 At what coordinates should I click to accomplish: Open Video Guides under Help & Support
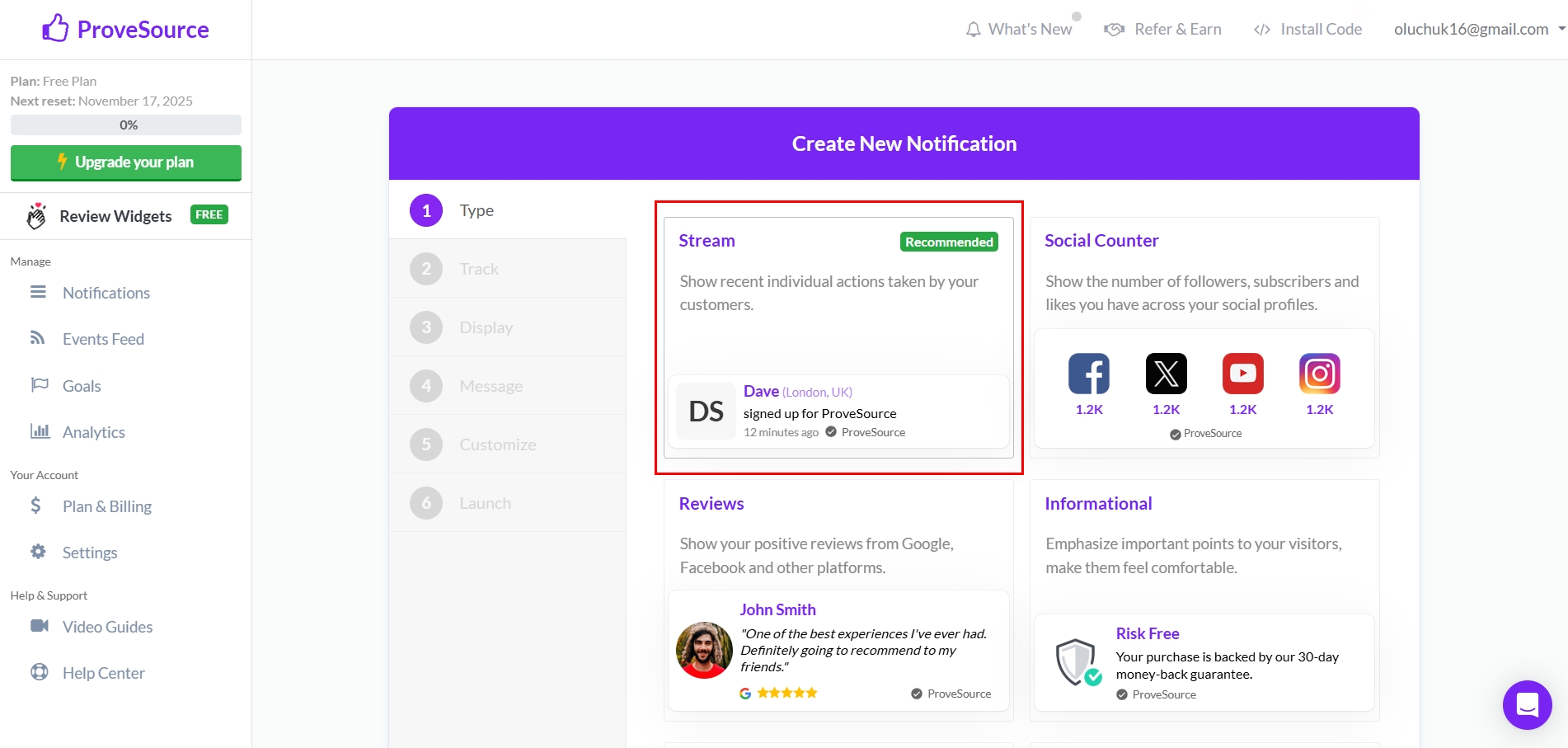107,626
